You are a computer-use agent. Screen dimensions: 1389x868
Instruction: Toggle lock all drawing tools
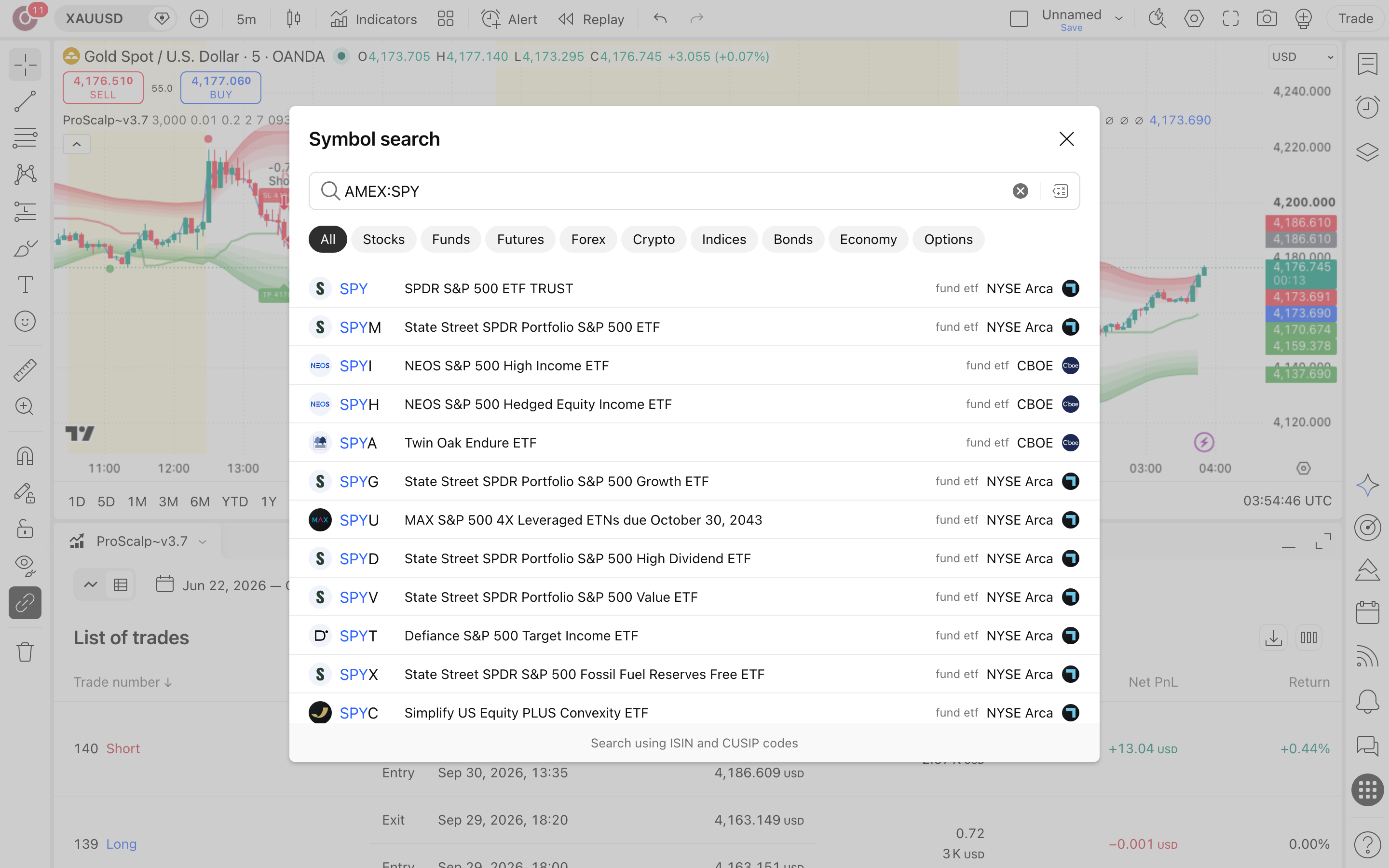[25, 529]
